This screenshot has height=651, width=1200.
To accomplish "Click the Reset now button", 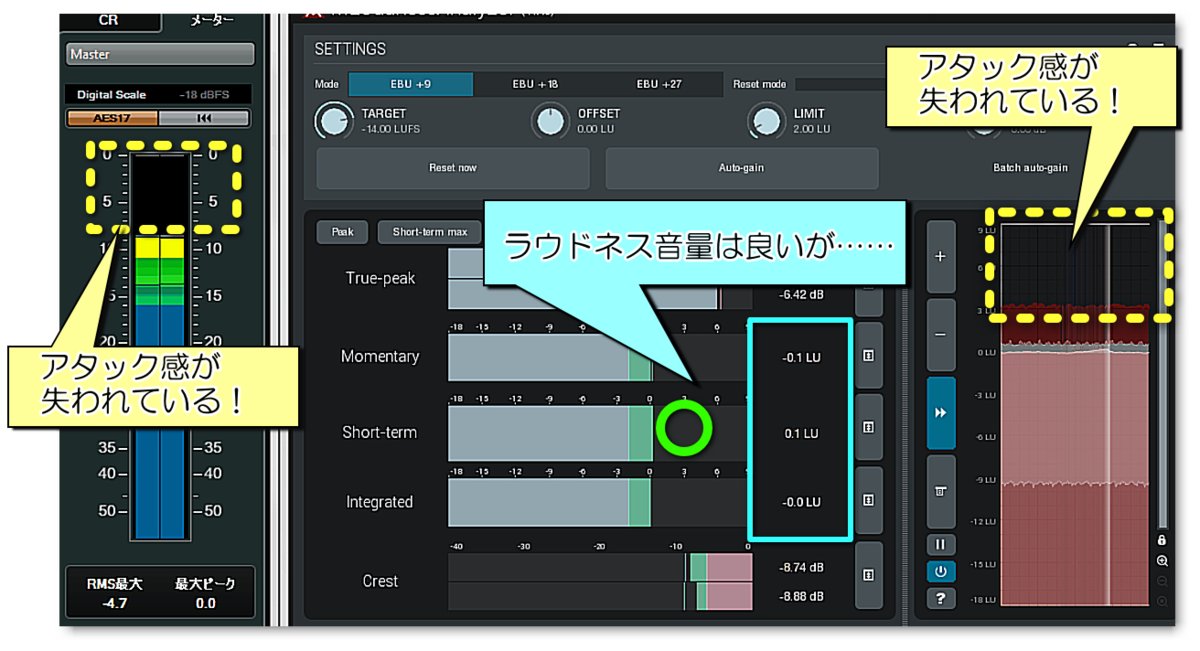I will tap(453, 168).
